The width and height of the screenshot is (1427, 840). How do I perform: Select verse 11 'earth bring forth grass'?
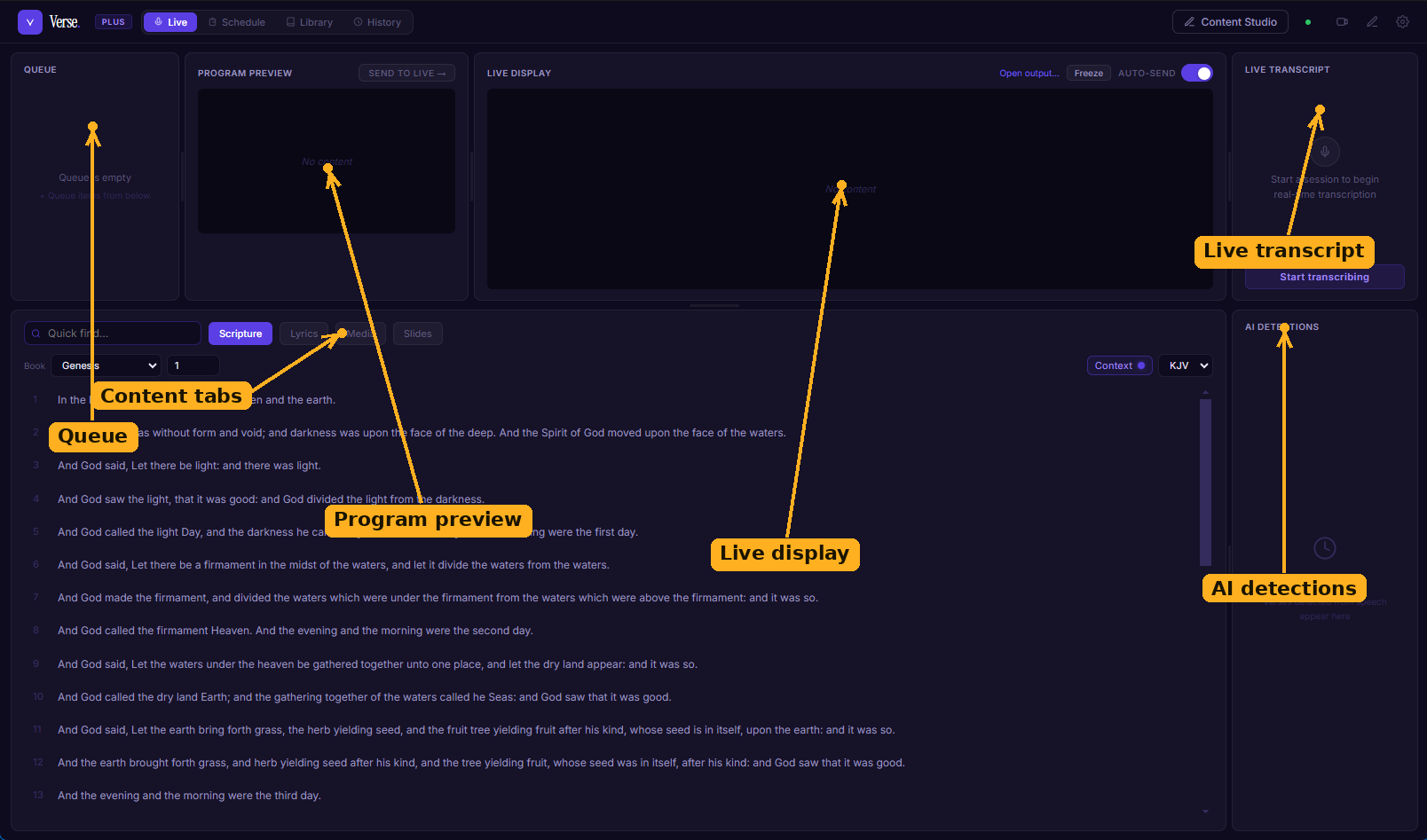coord(611,730)
